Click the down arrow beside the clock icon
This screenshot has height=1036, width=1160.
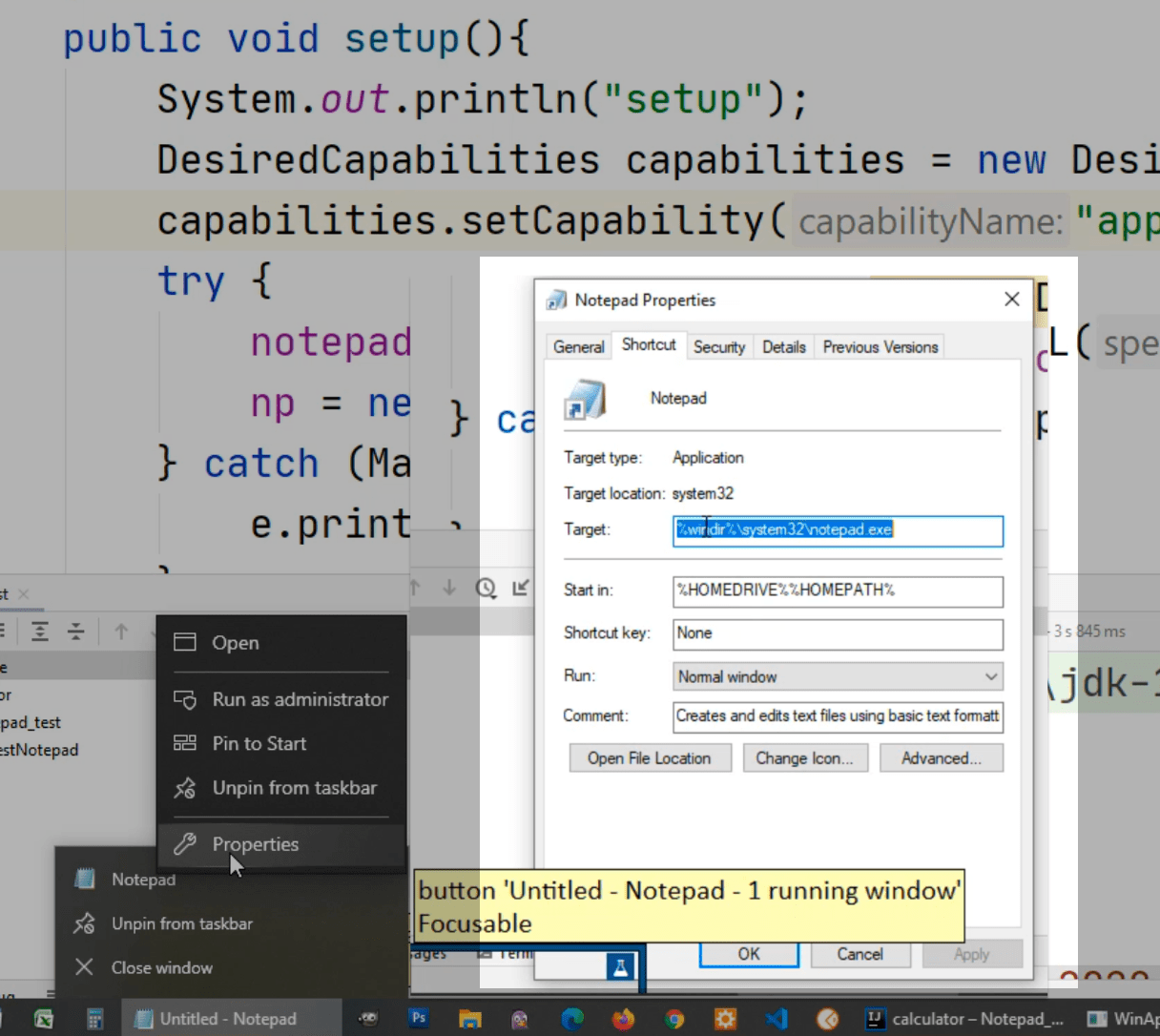(449, 588)
